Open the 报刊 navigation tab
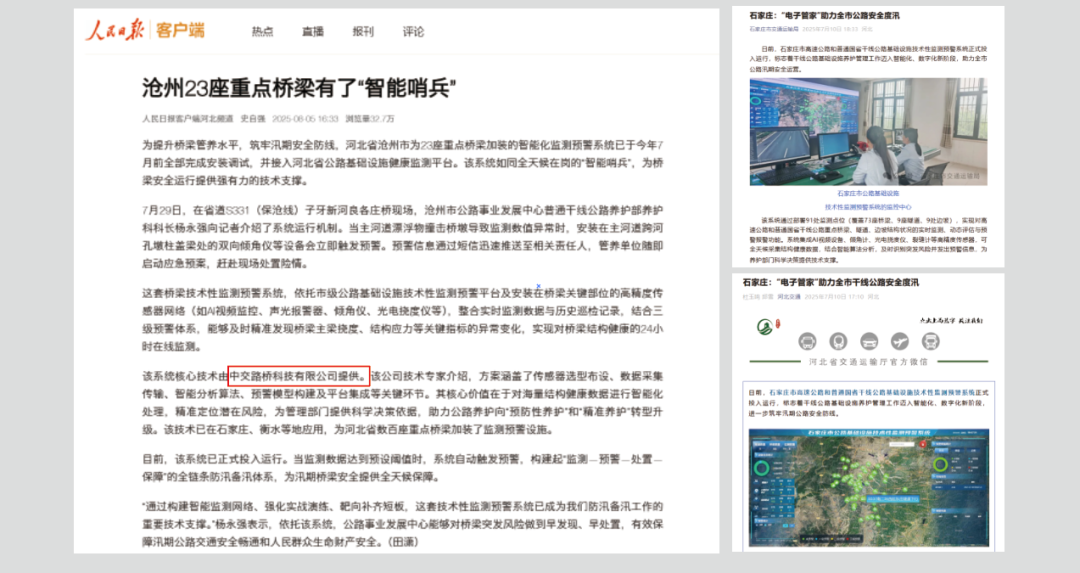The image size is (1080, 573). 363,32
